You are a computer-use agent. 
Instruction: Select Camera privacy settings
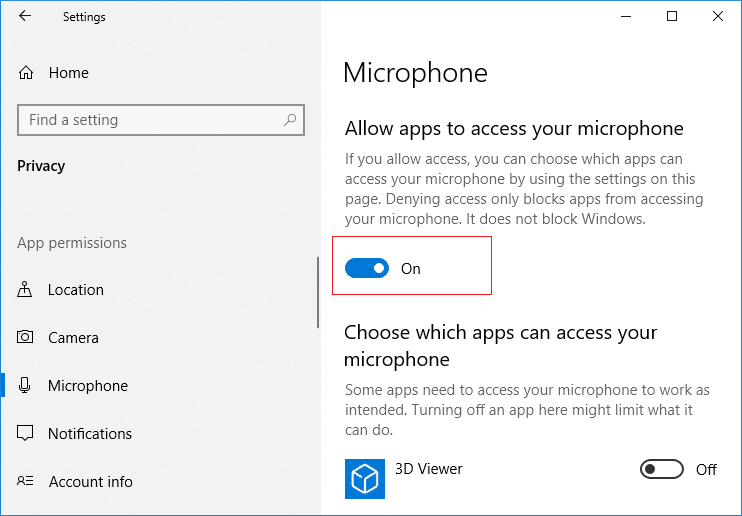[x=73, y=338]
